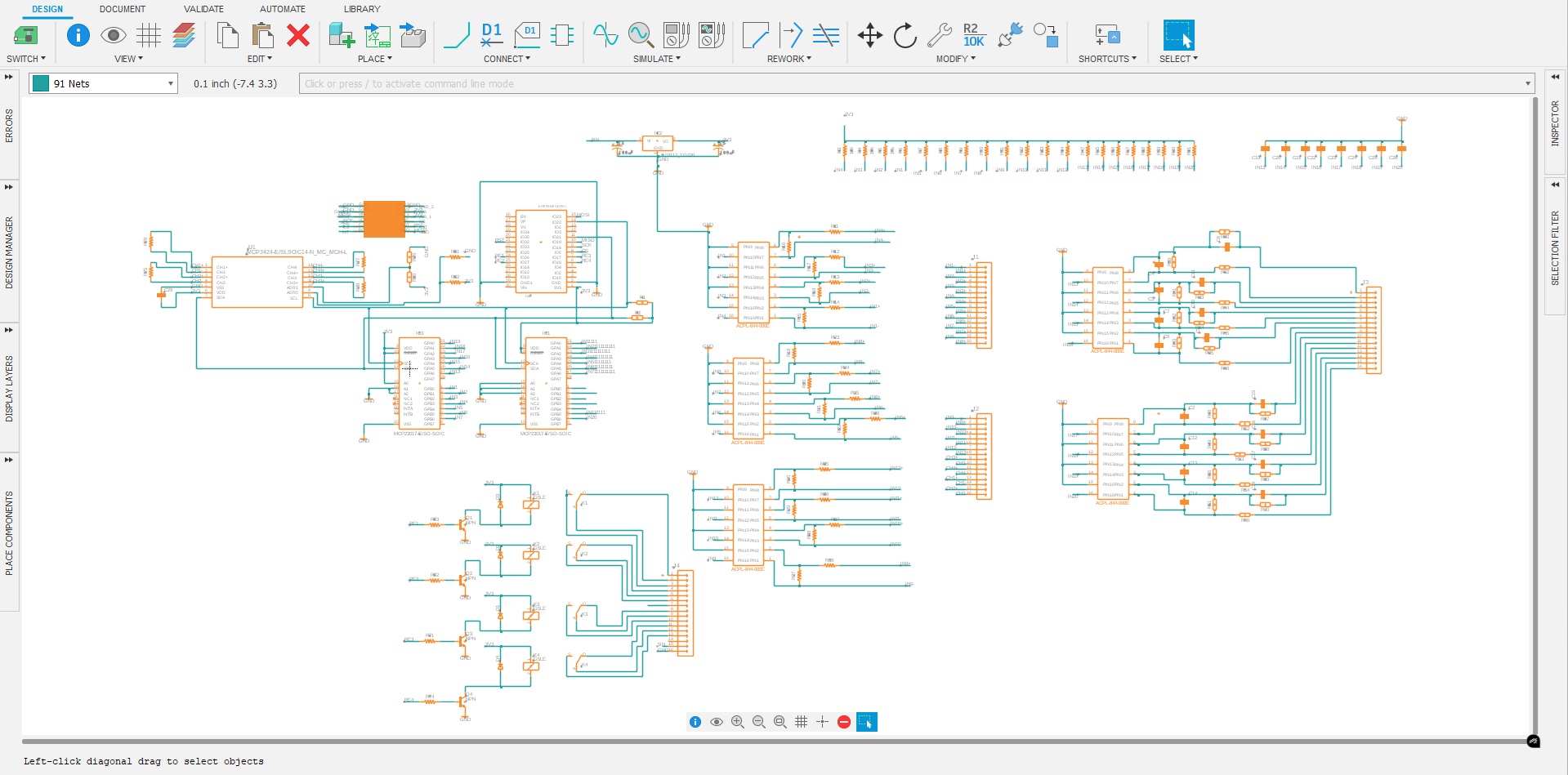Click the Paste clipboard icon

tap(262, 35)
